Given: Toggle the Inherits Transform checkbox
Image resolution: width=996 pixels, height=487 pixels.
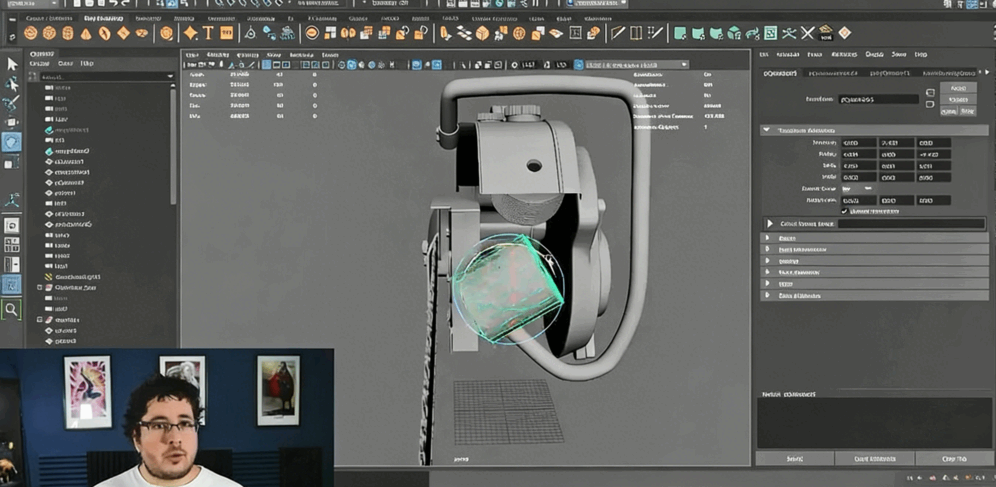Looking at the screenshot, I should [844, 211].
